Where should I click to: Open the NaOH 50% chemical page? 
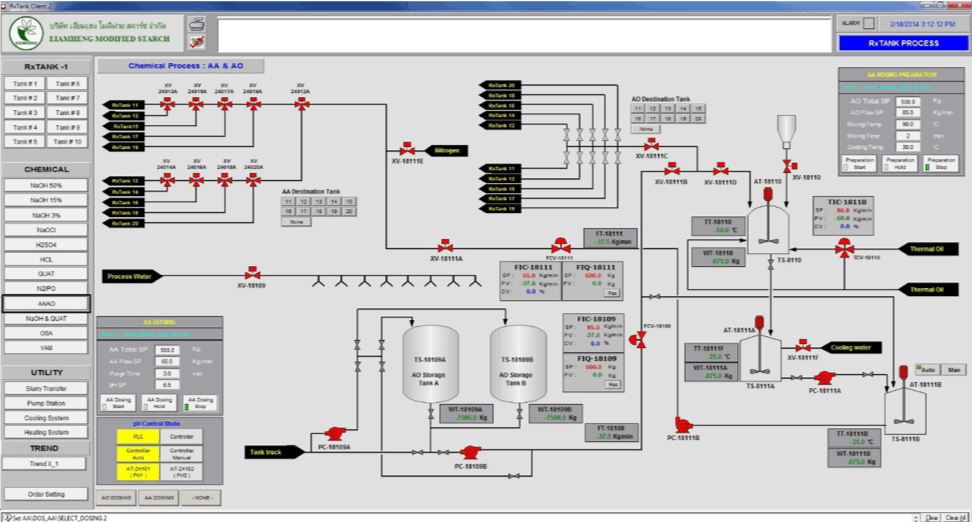pyautogui.click(x=46, y=185)
